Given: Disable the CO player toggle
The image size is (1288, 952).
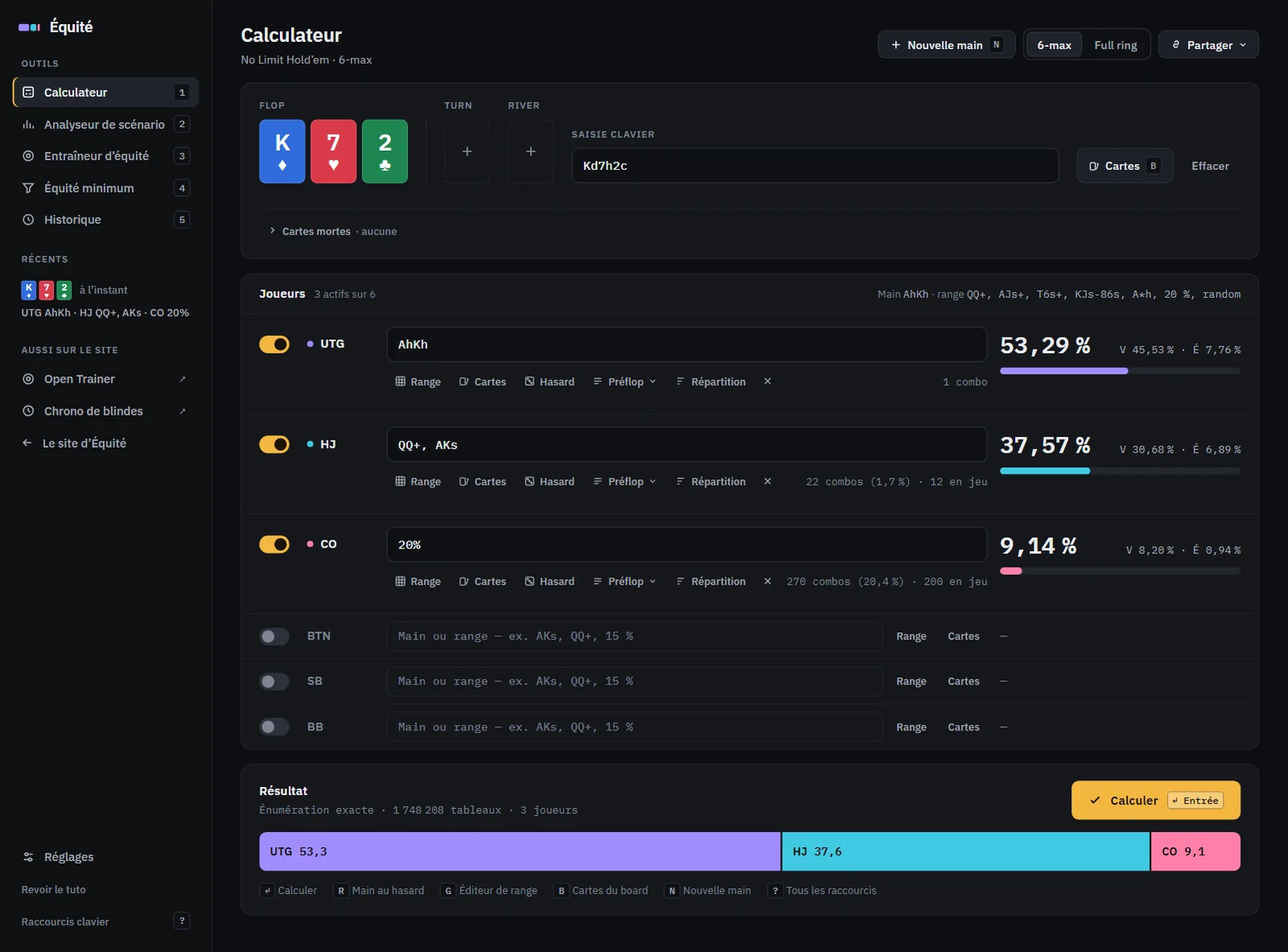Looking at the screenshot, I should click(x=275, y=544).
